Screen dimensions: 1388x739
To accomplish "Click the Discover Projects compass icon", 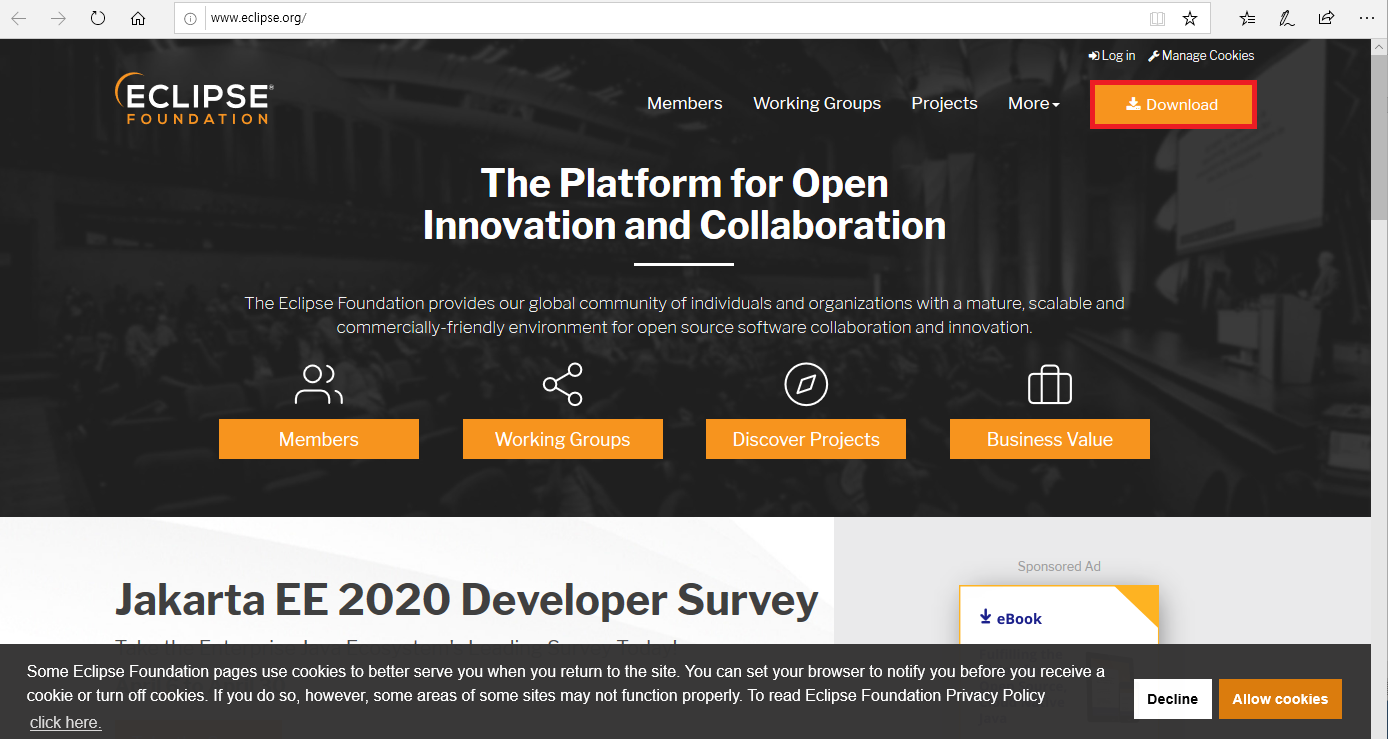I will [806, 385].
